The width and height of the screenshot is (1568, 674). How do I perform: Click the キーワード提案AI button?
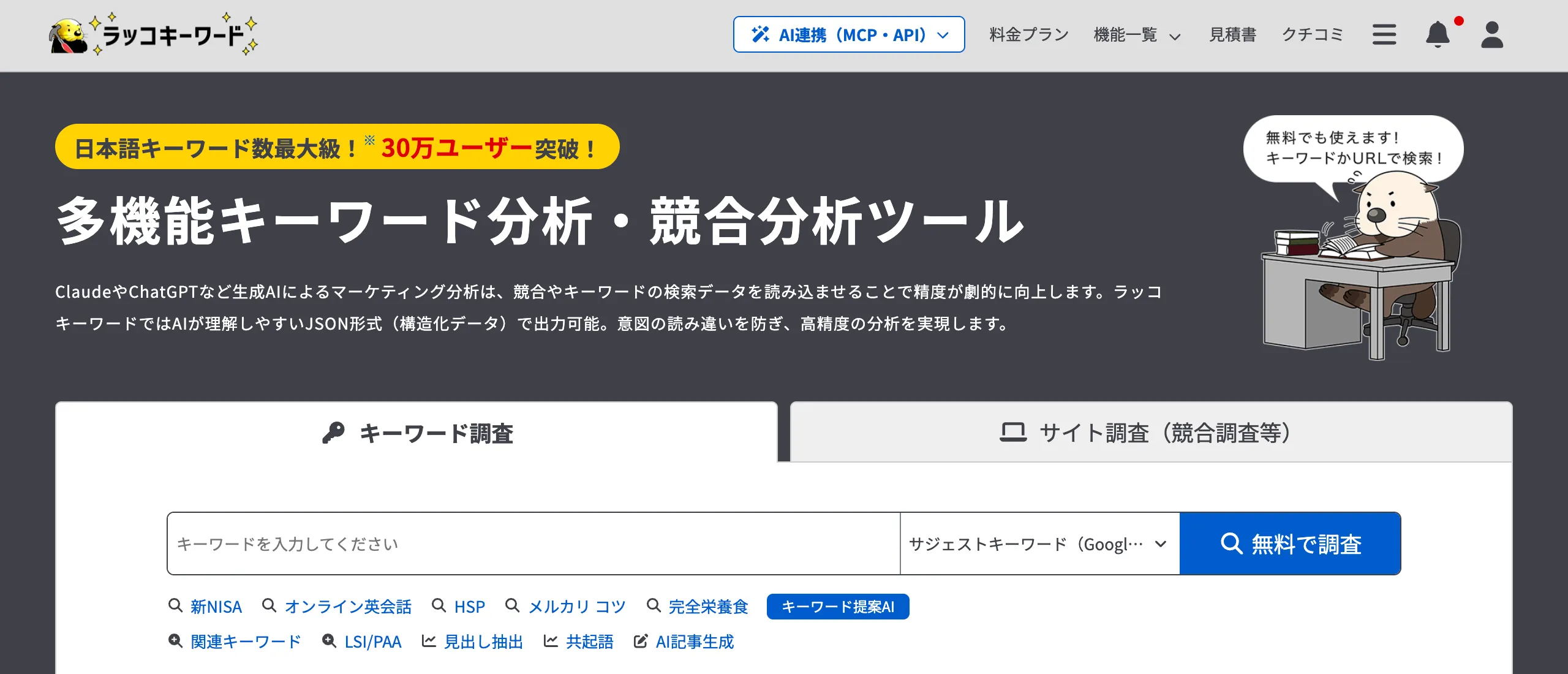coord(838,607)
